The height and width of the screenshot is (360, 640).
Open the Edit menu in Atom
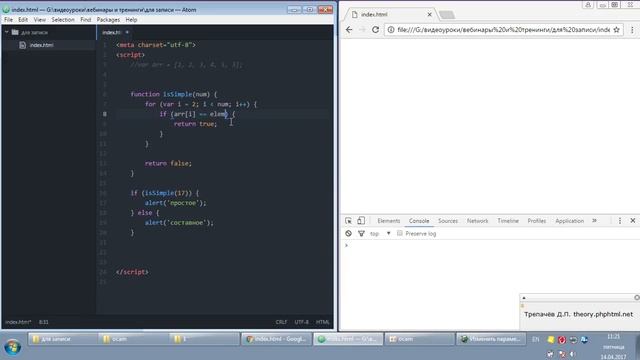tap(23, 20)
